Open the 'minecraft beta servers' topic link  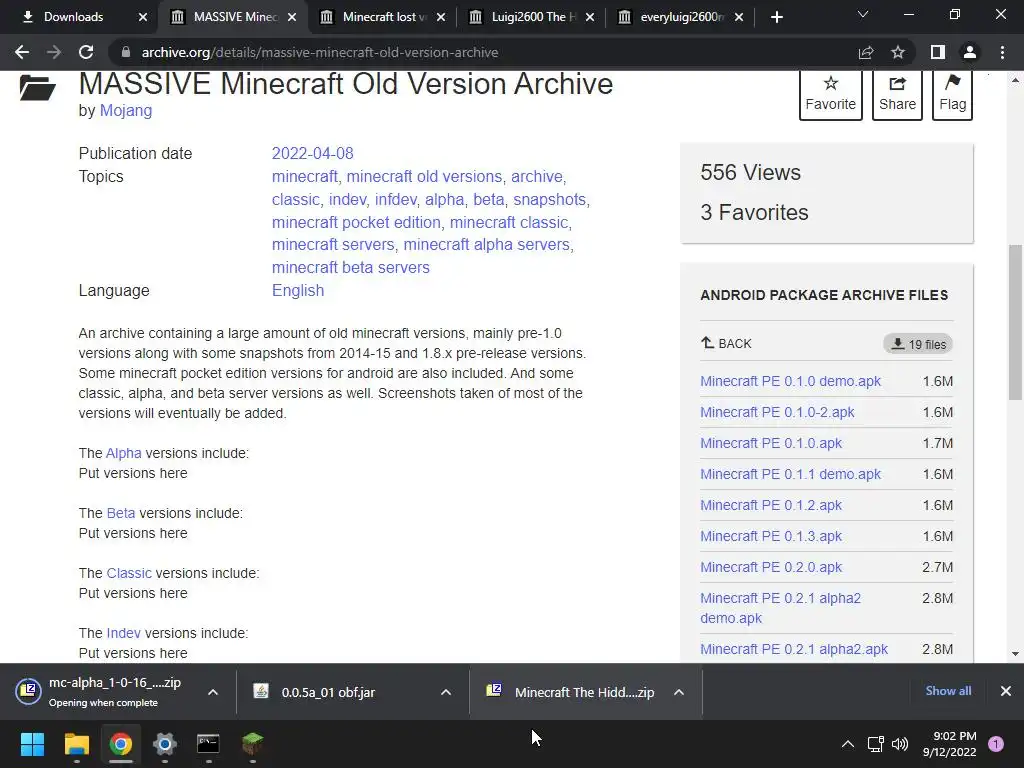351,267
